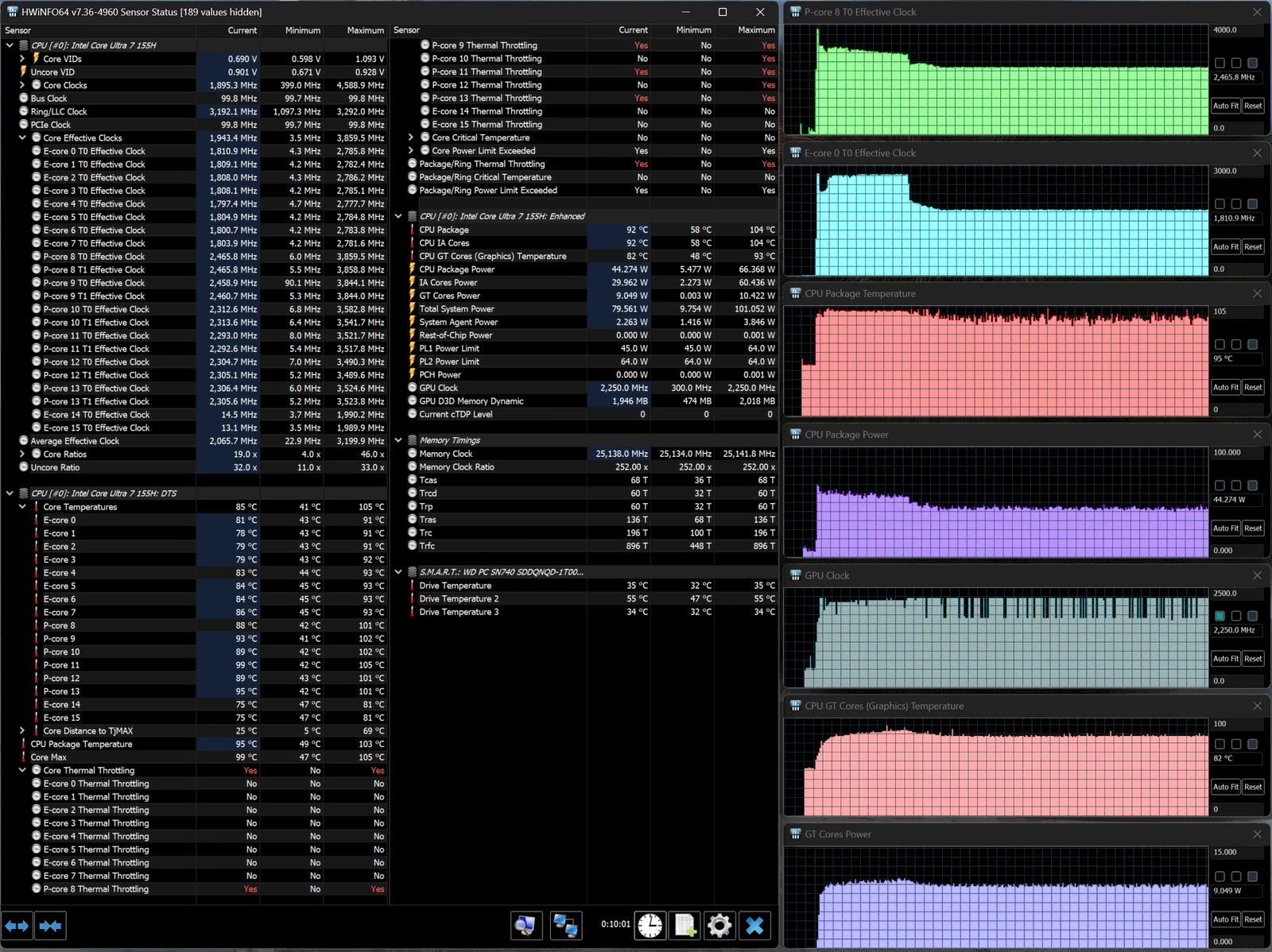Click Auto Fit in GPU Clock graph
Viewport: 1272px width, 952px height.
click(x=1225, y=659)
